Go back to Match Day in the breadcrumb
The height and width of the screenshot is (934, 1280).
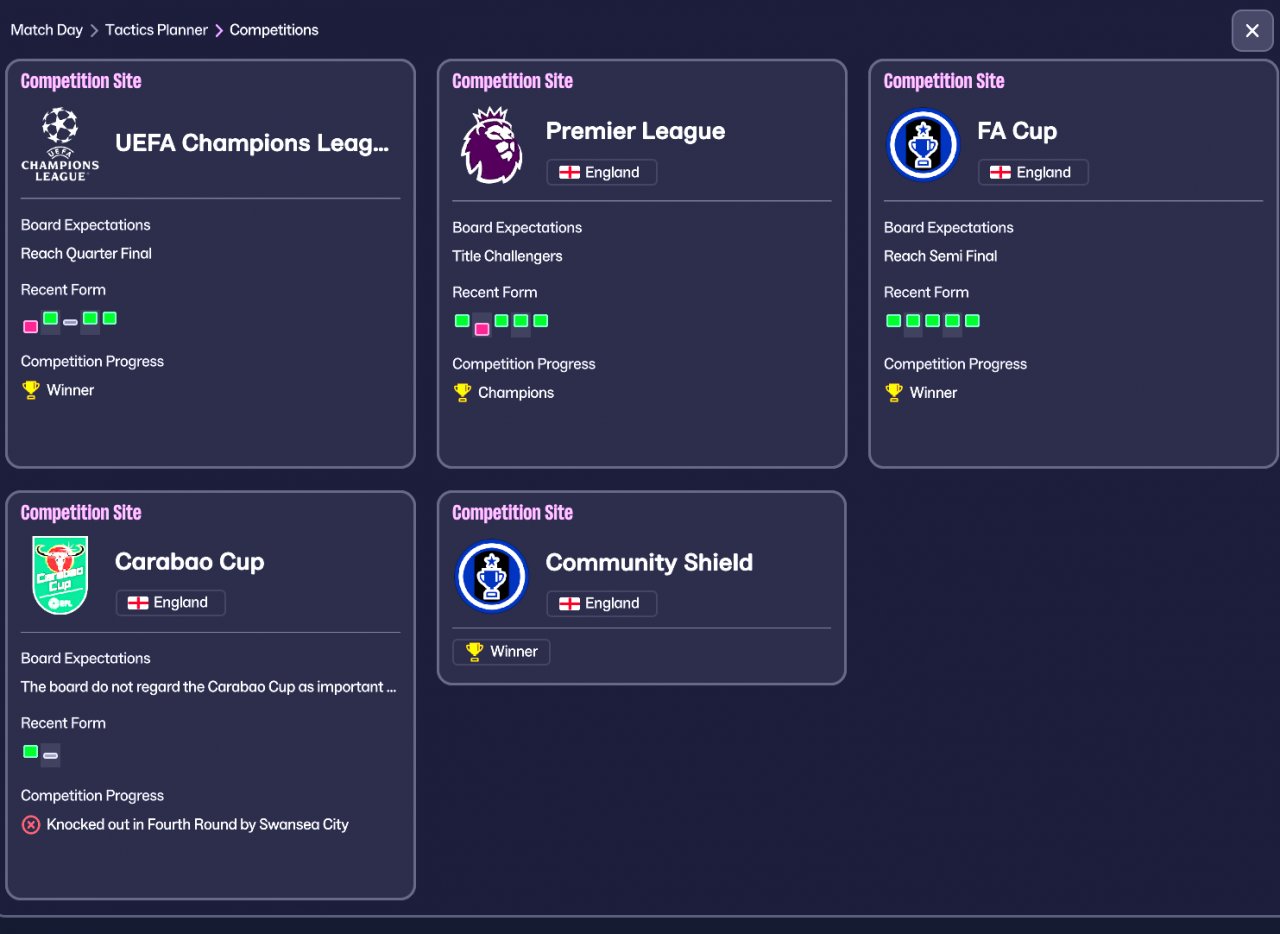pyautogui.click(x=47, y=30)
